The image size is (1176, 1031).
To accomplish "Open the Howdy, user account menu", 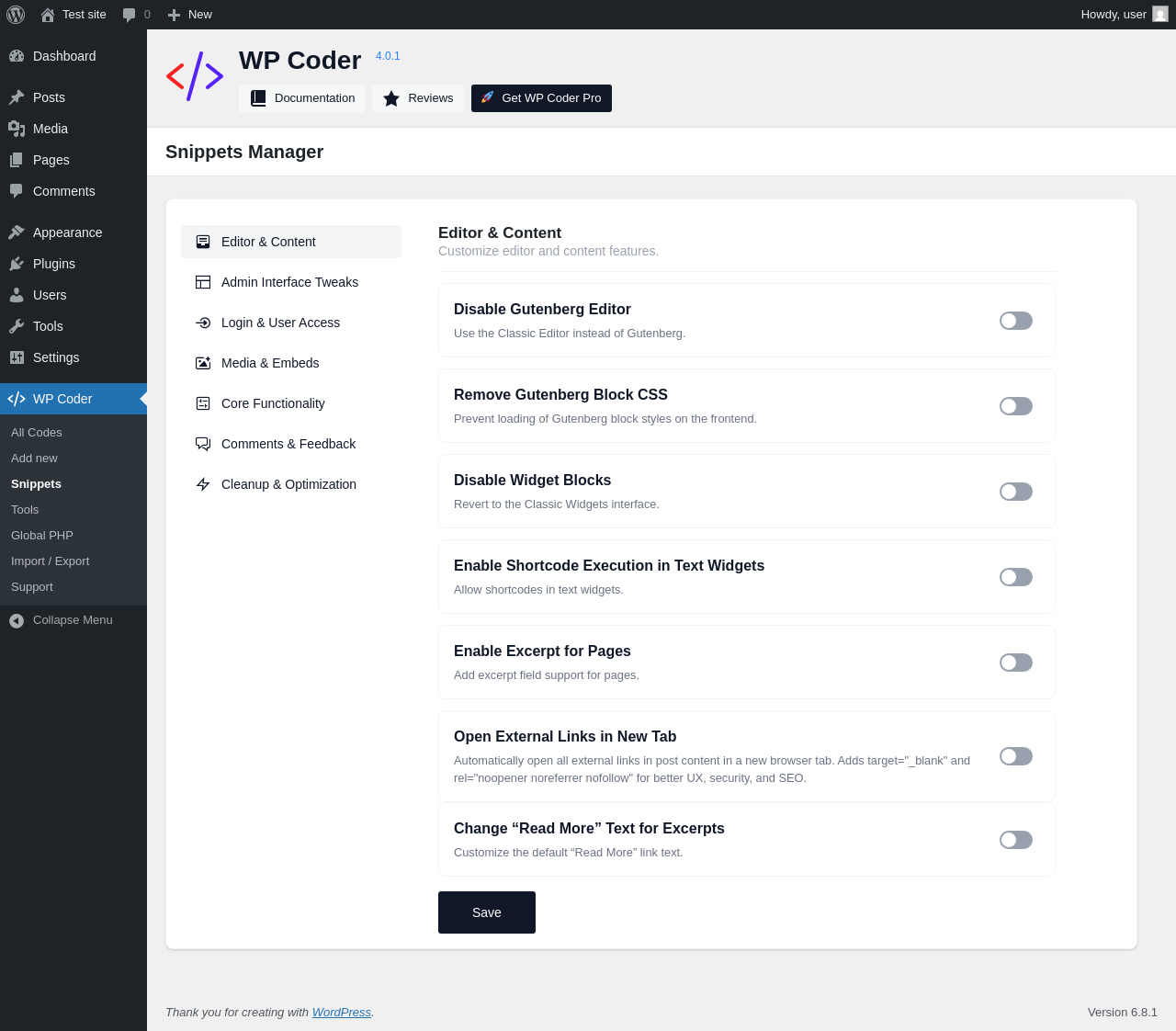I will 1124,15.
